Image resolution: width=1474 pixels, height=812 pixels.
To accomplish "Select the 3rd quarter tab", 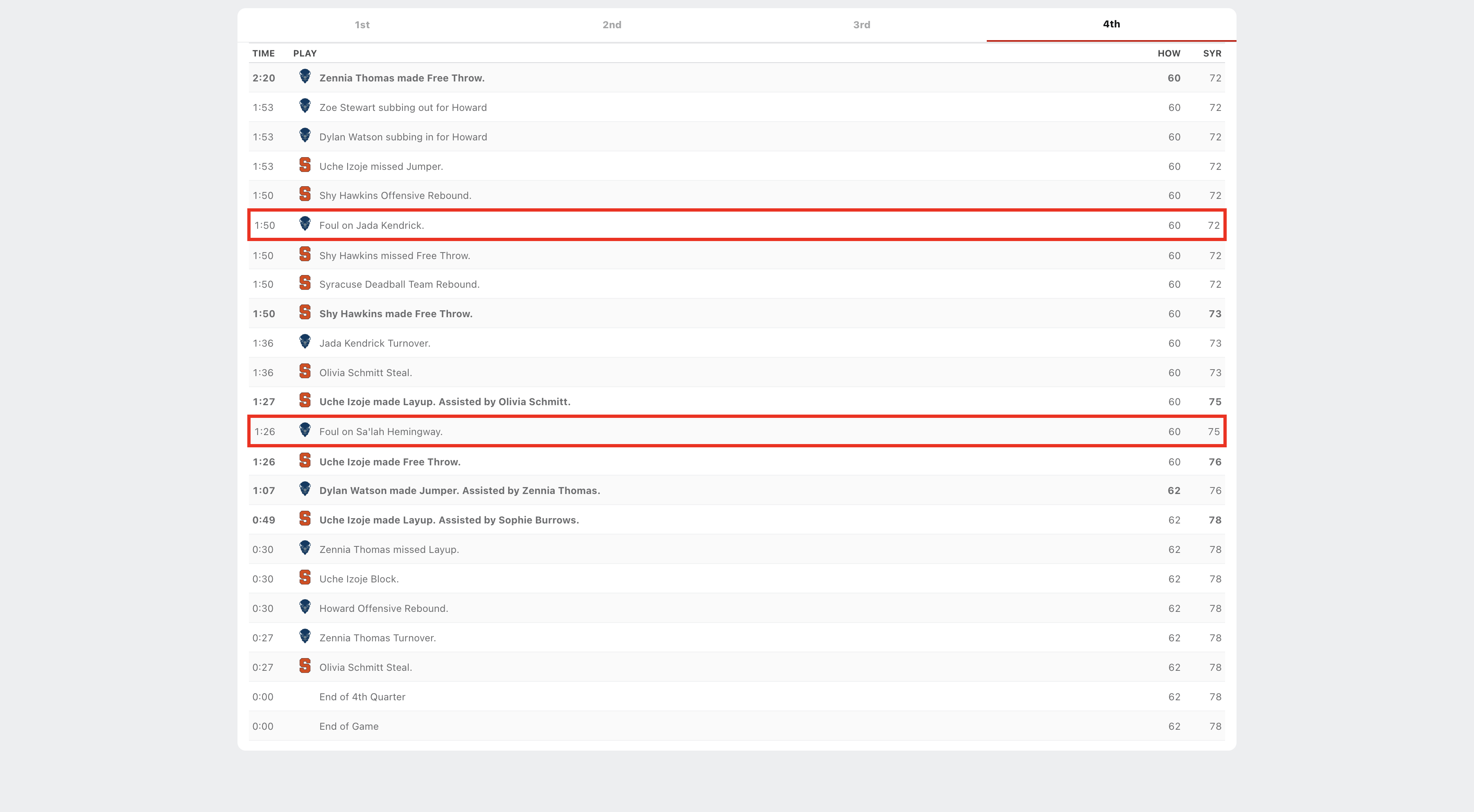I will click(x=861, y=25).
